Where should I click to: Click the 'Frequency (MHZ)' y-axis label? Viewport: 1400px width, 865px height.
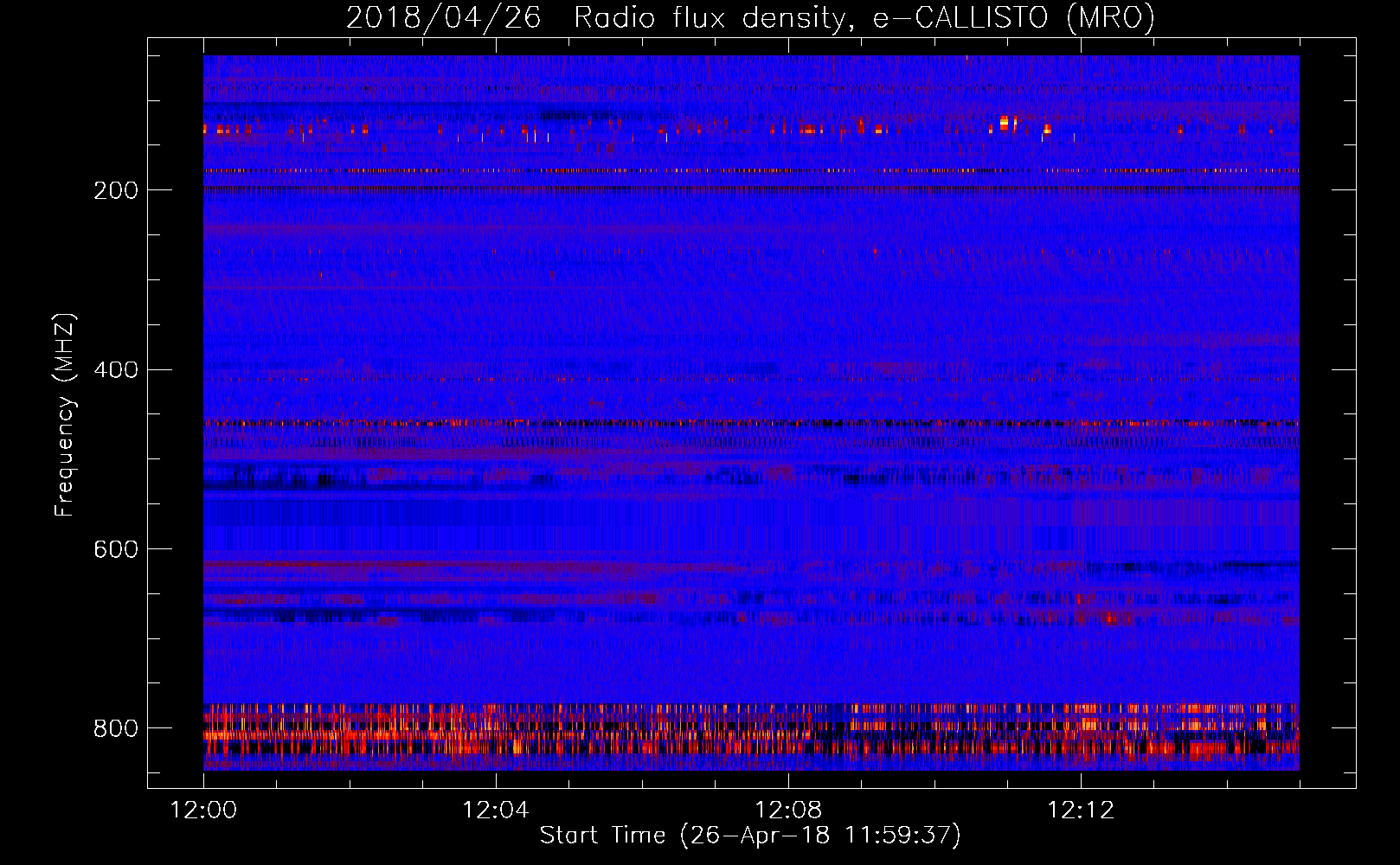65,415
